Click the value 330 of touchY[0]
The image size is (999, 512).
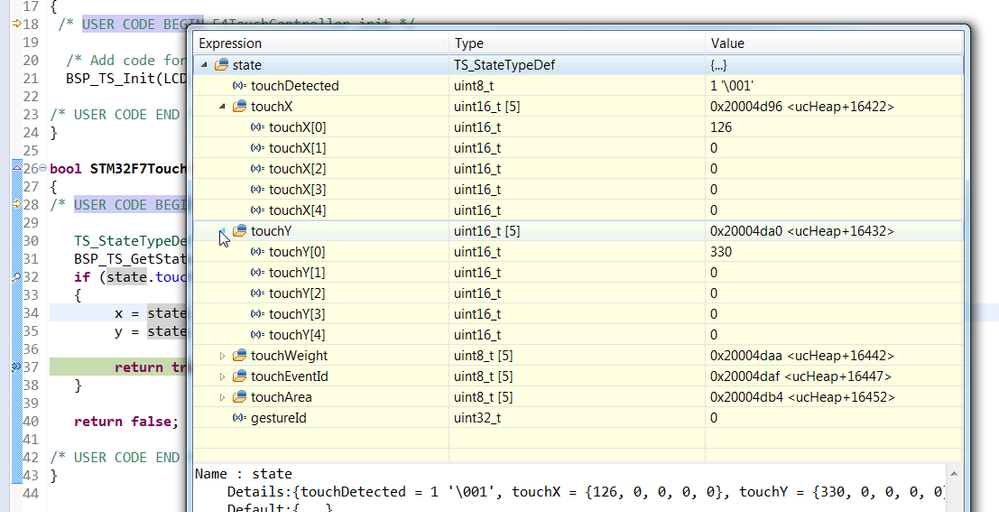[x=721, y=252]
